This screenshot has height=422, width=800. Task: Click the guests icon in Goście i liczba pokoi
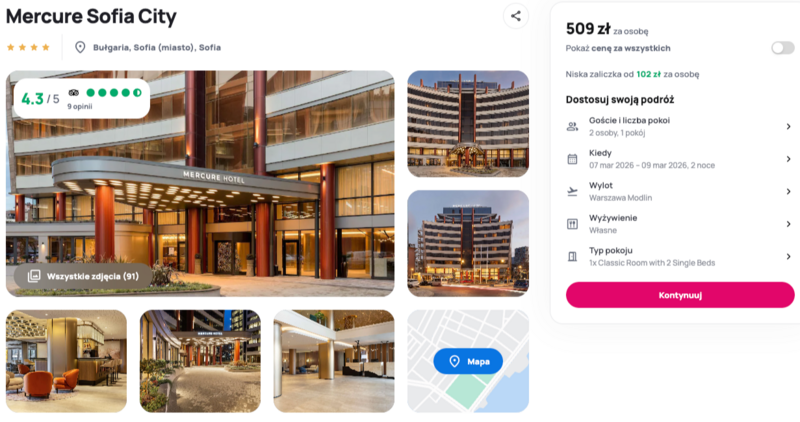pyautogui.click(x=572, y=127)
